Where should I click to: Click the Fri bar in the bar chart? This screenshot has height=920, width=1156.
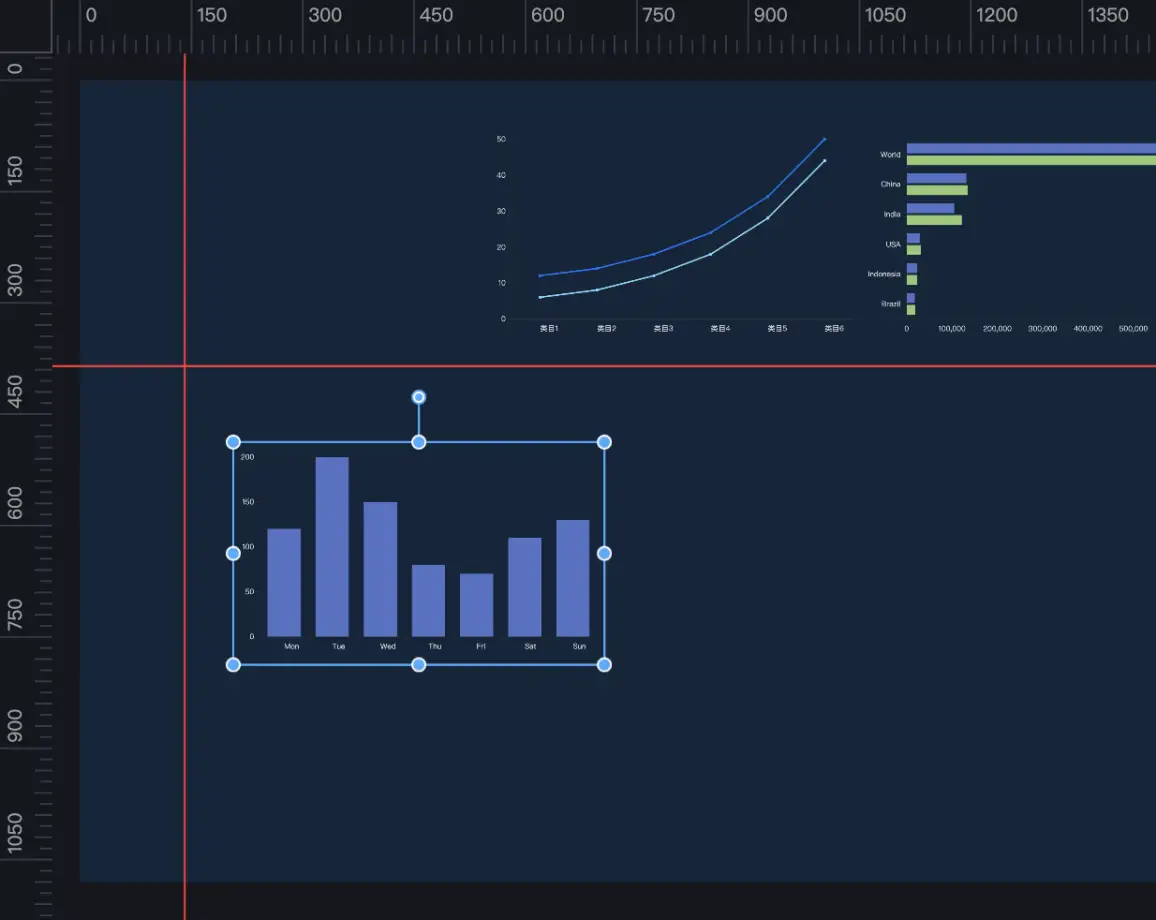tap(476, 606)
